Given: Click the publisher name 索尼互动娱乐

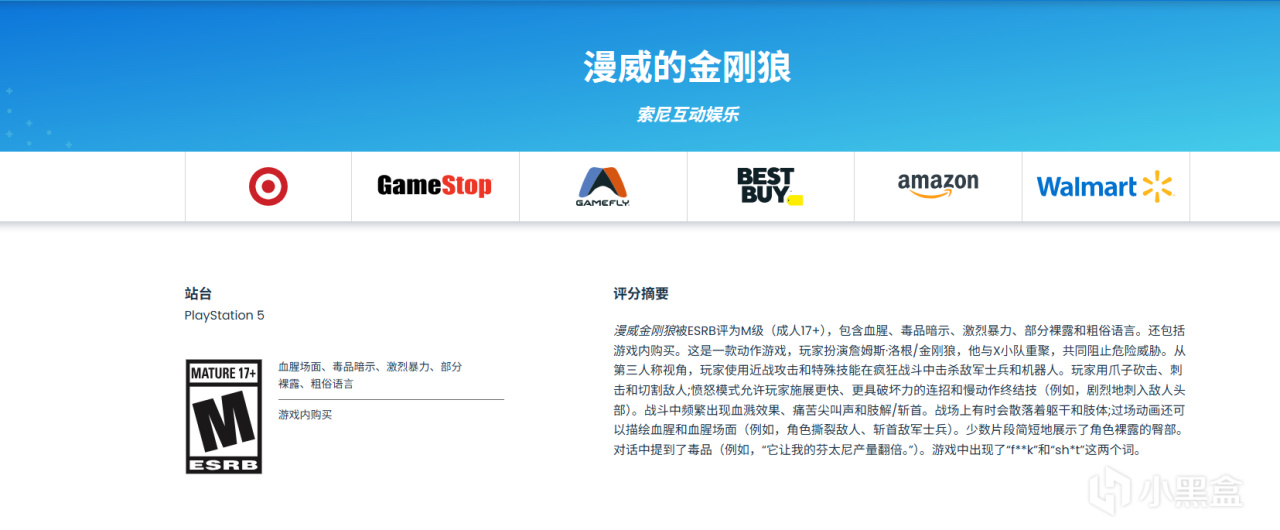Looking at the screenshot, I should (688, 115).
